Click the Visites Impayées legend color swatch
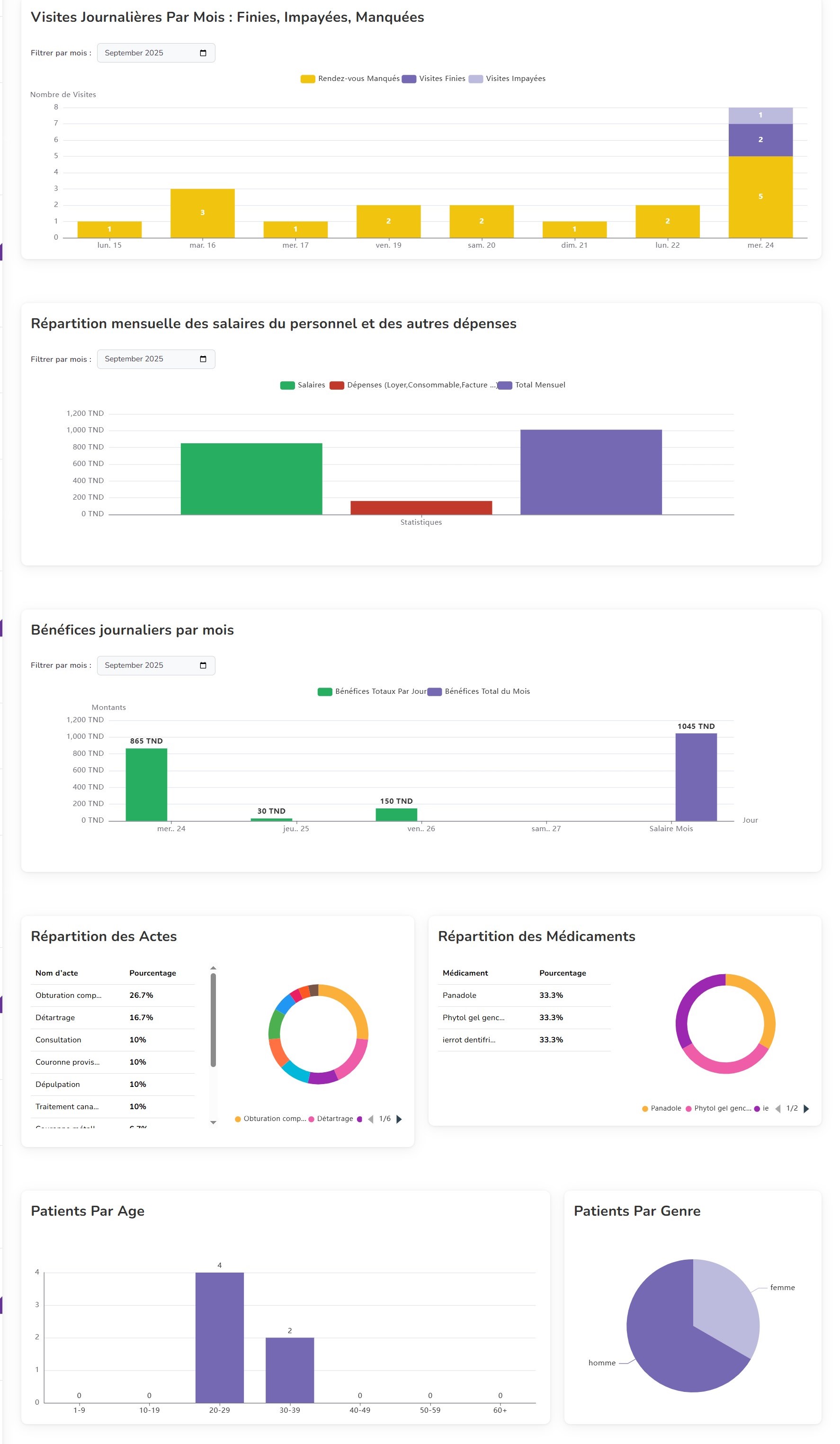 tap(475, 79)
